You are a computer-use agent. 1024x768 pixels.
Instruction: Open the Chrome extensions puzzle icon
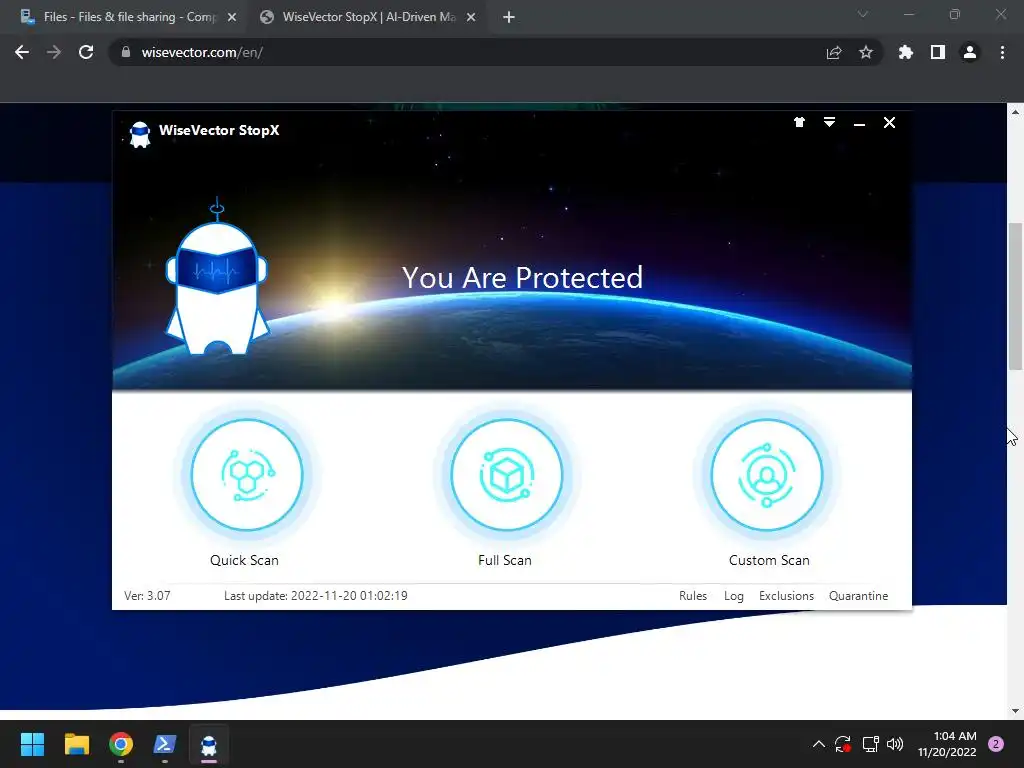click(x=905, y=52)
